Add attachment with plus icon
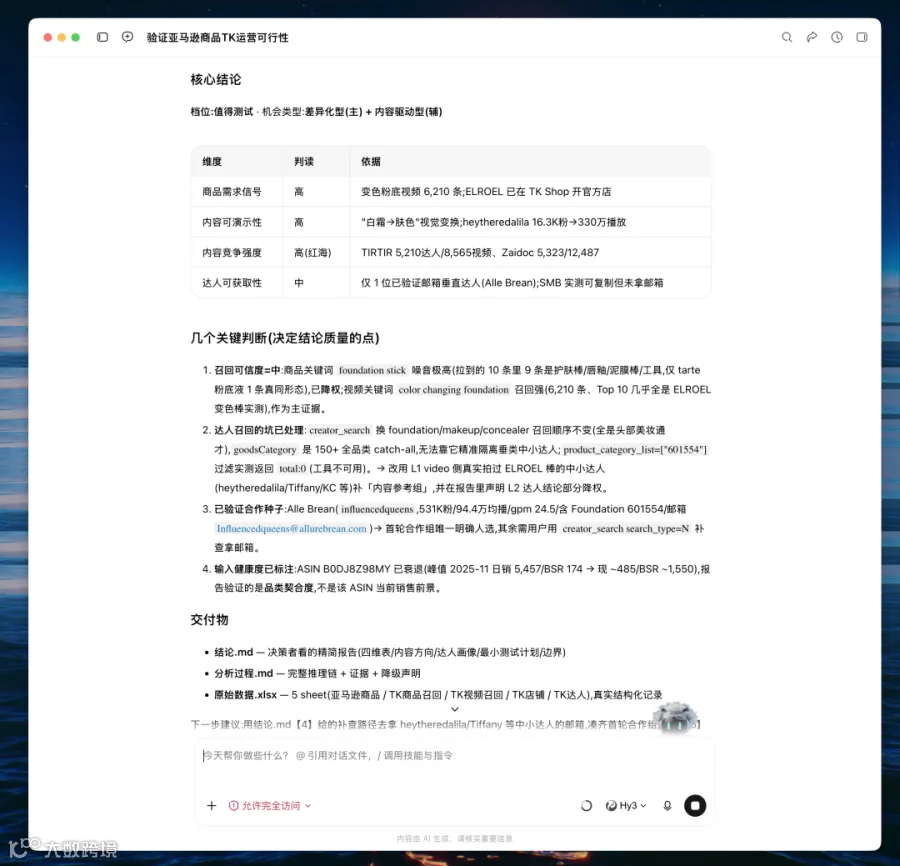Screen dimensions: 900x866 pyautogui.click(x=211, y=806)
